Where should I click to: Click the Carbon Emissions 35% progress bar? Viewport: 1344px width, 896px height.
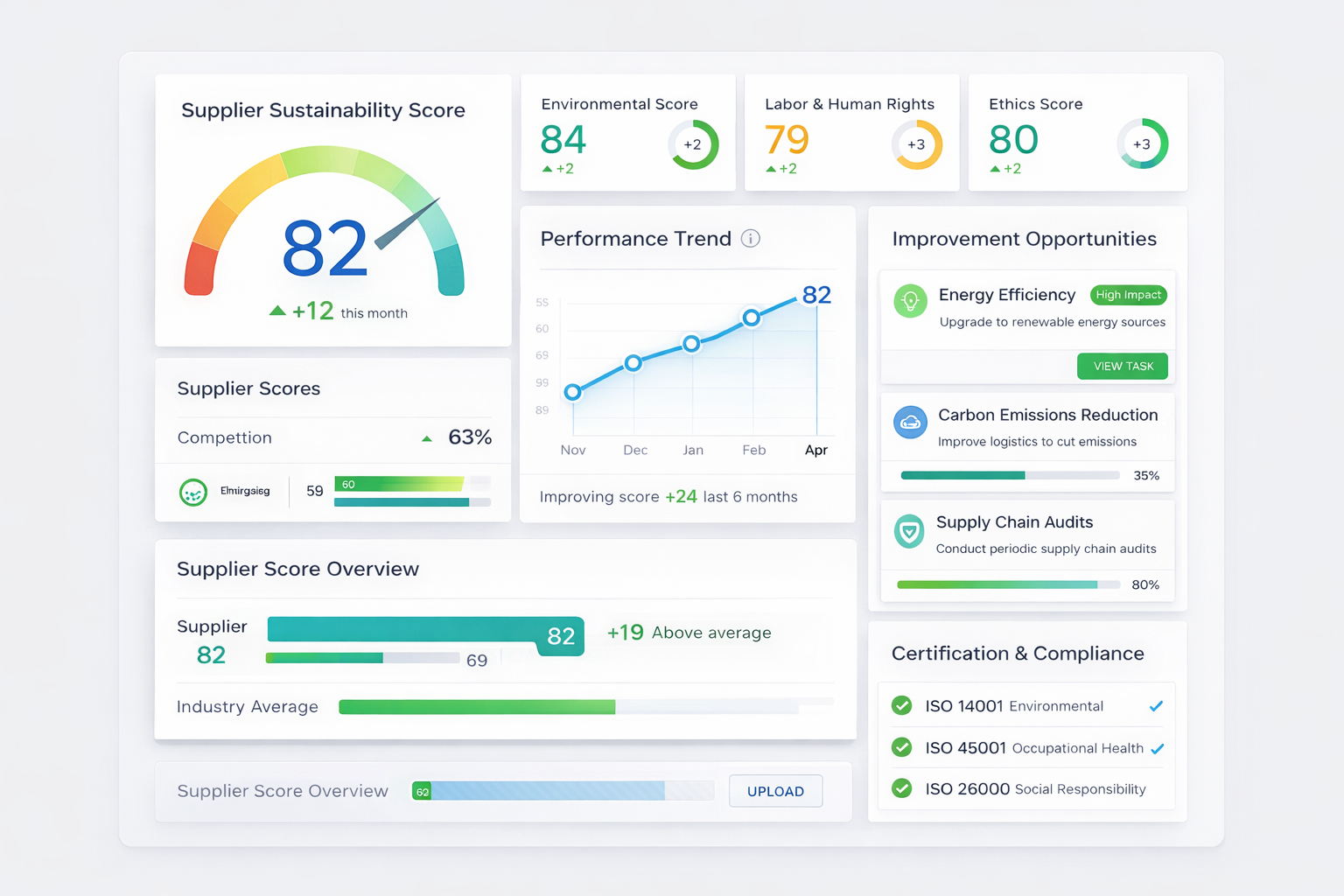[x=1010, y=475]
